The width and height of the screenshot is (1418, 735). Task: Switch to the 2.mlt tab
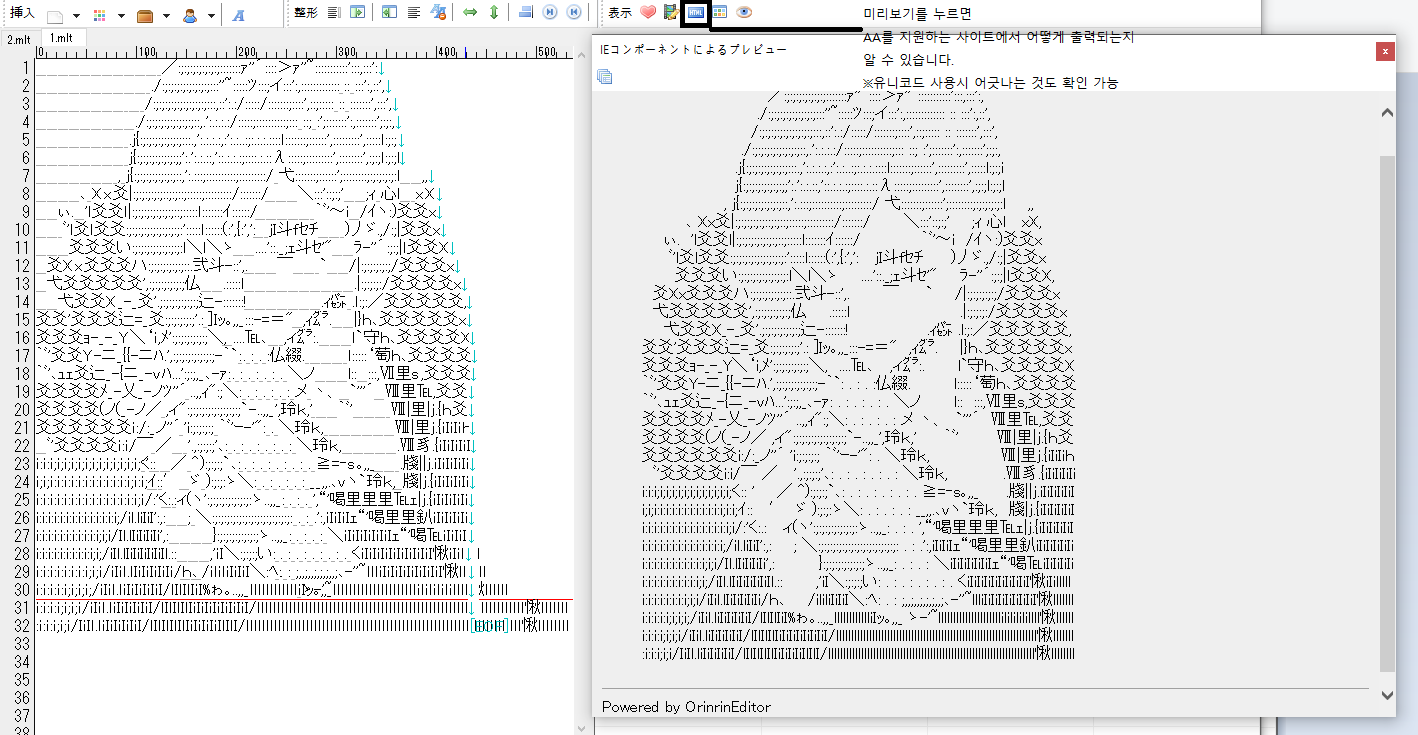click(x=19, y=39)
